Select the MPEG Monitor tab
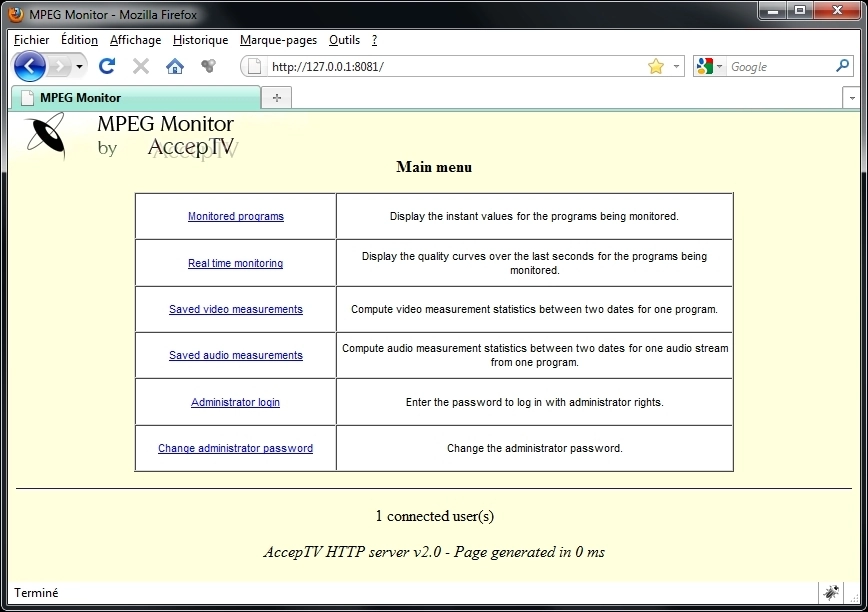 click(x=136, y=98)
